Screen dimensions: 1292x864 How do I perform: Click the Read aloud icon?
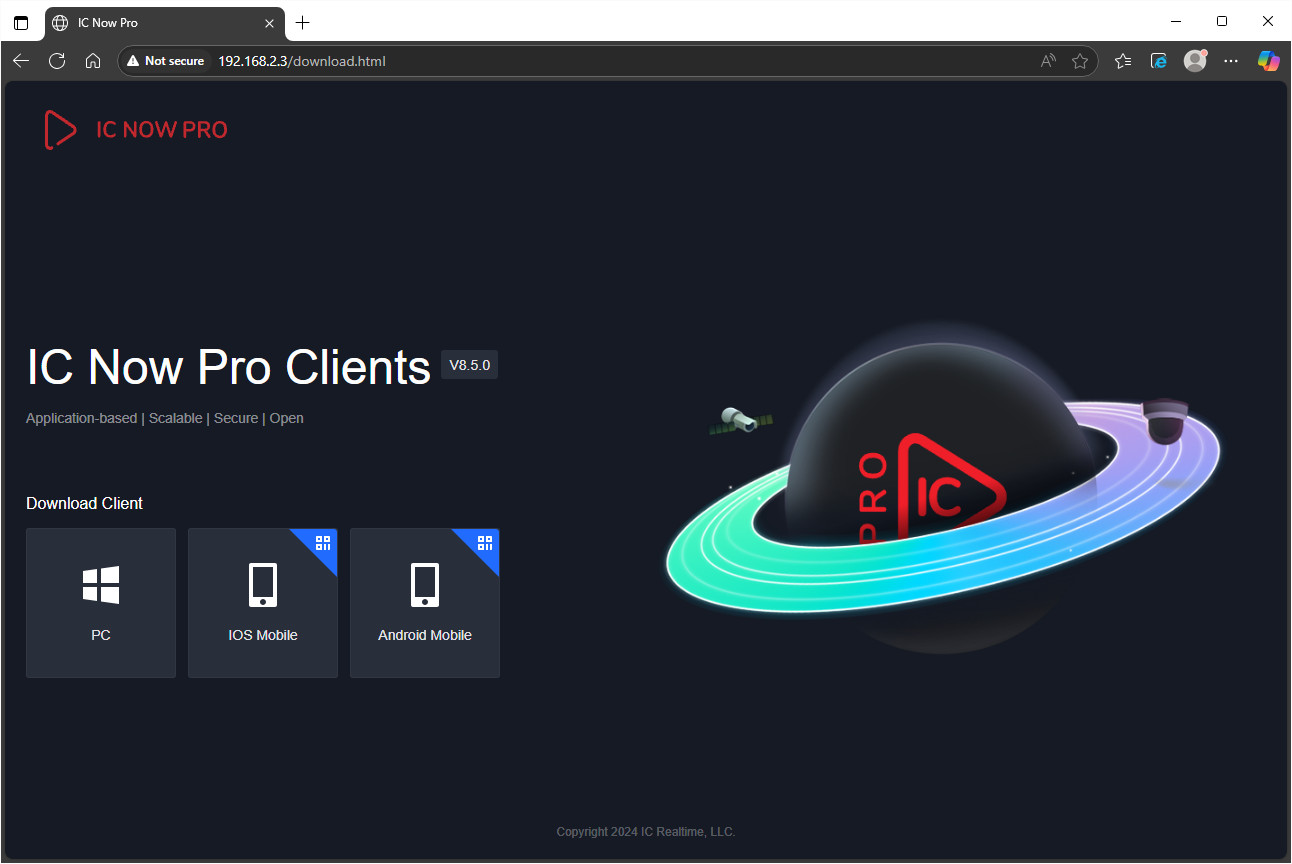1048,61
